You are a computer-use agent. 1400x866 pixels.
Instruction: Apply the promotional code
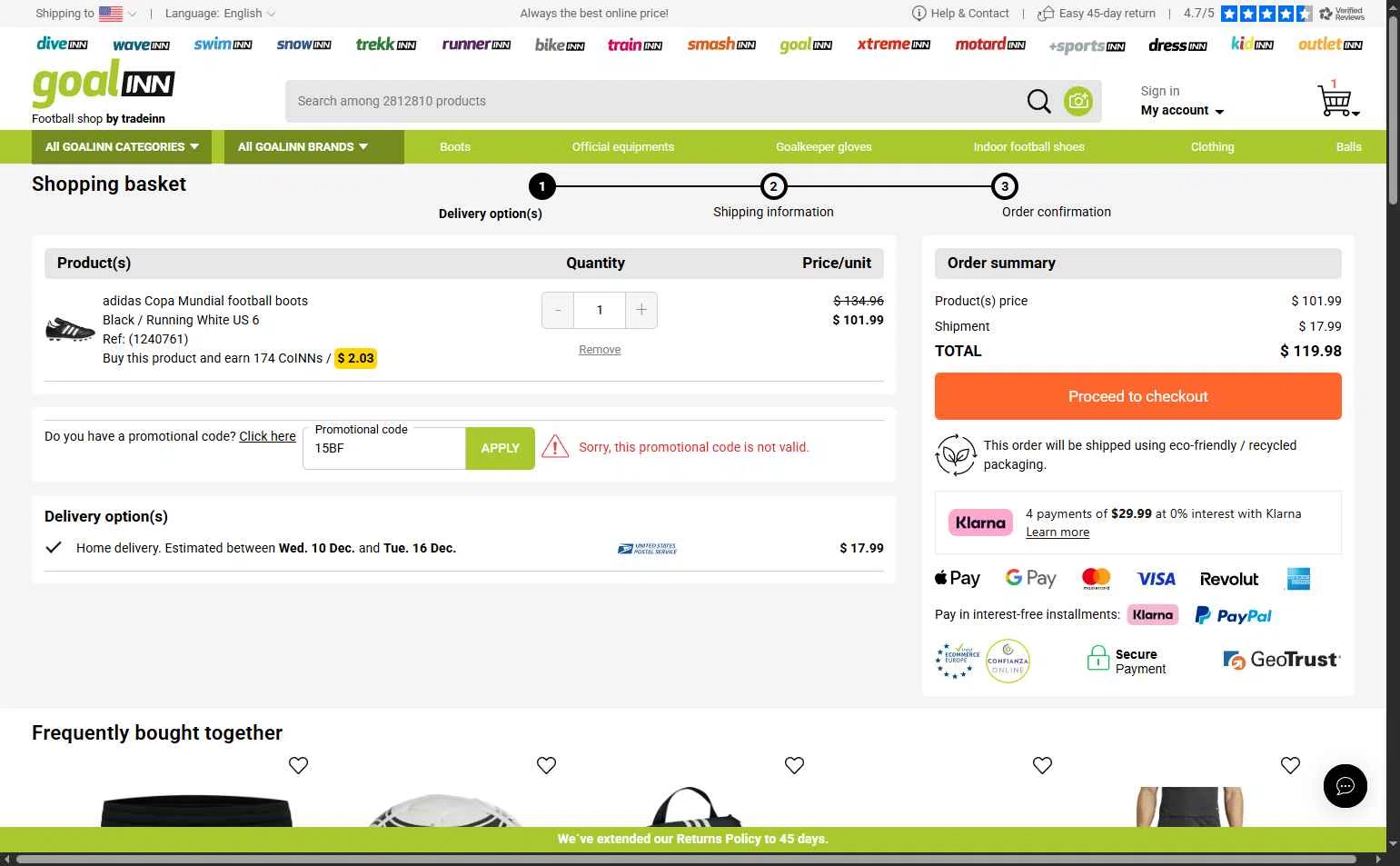tap(501, 448)
